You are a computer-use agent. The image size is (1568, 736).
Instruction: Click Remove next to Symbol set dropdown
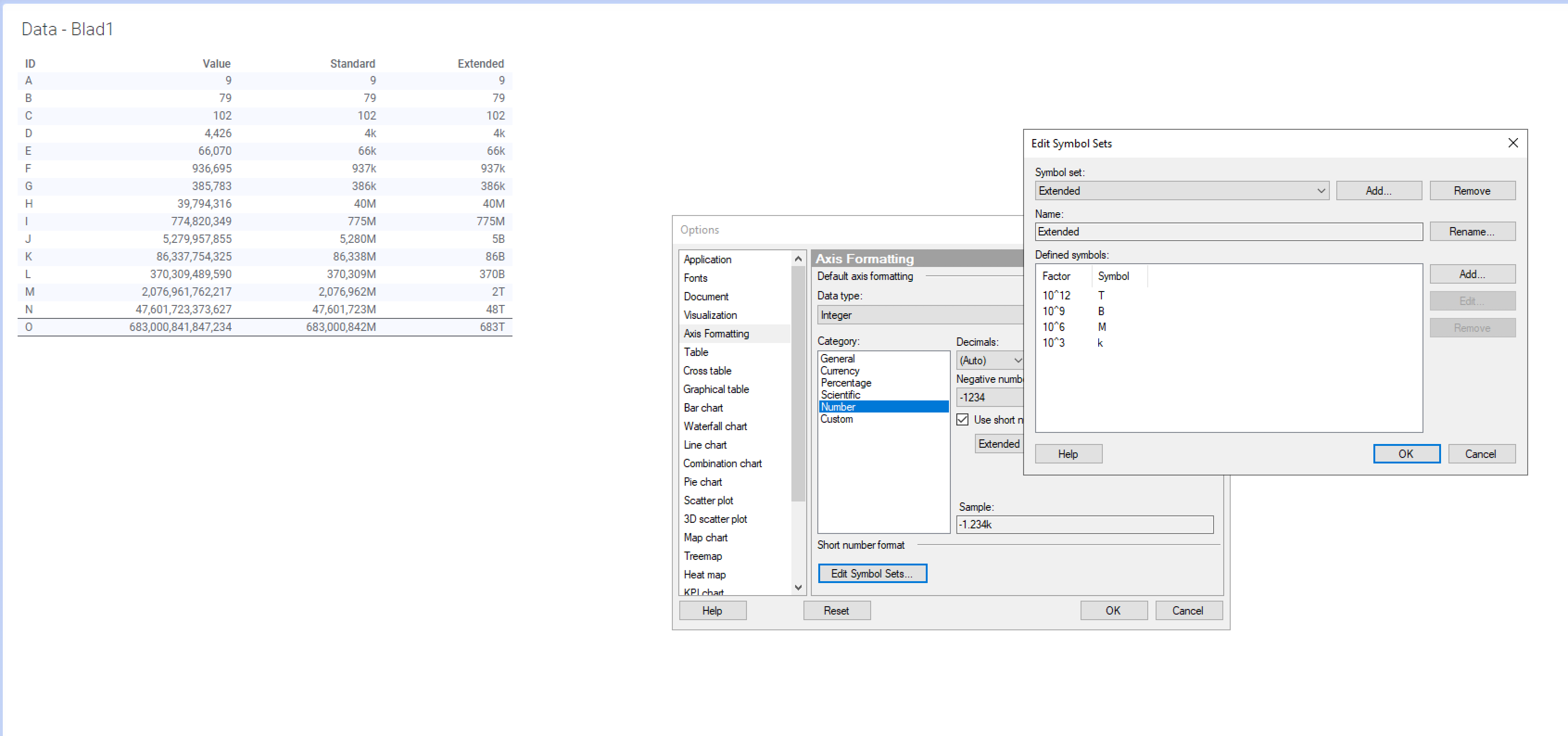[x=1471, y=190]
